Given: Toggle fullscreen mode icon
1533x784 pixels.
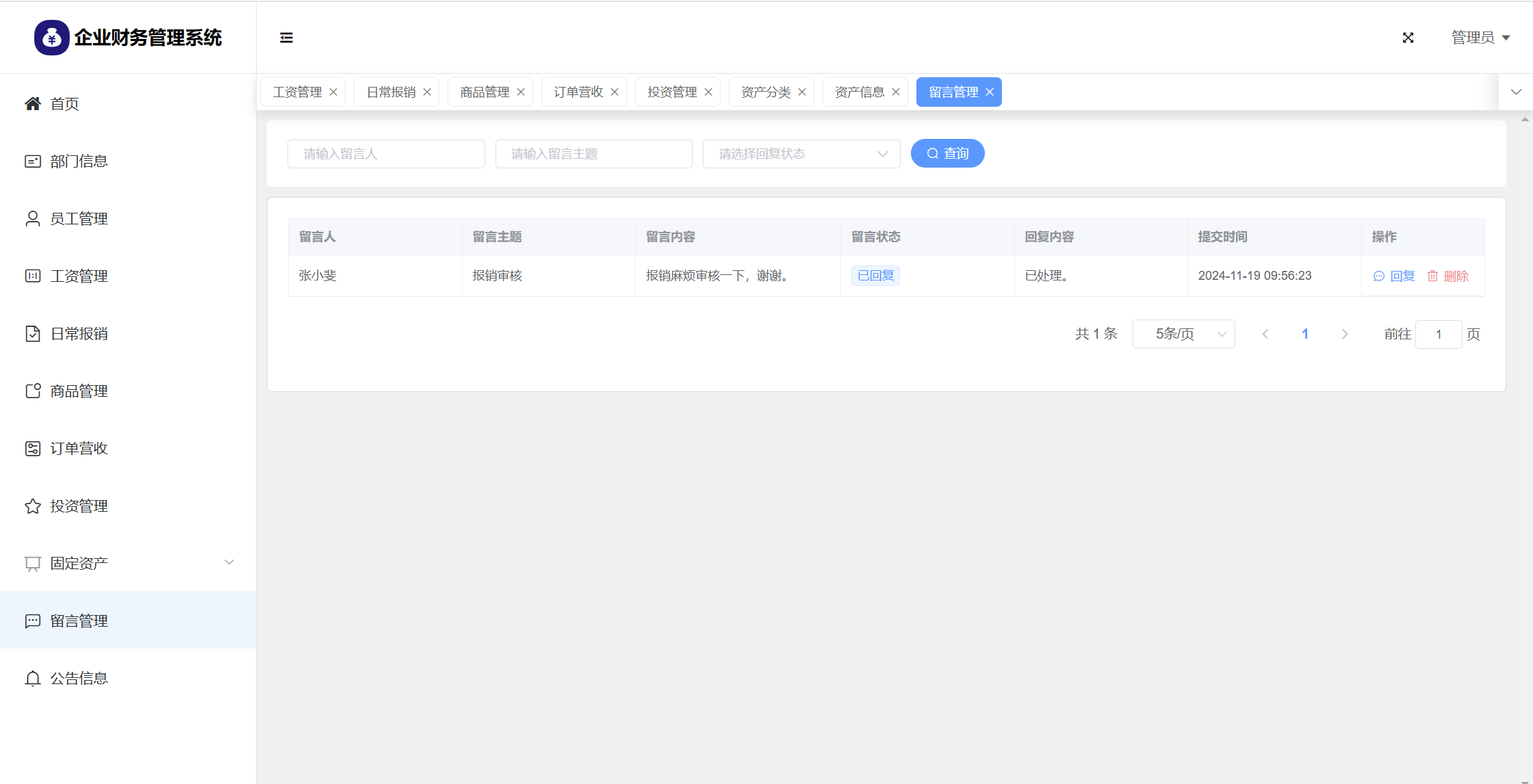Looking at the screenshot, I should (1408, 38).
